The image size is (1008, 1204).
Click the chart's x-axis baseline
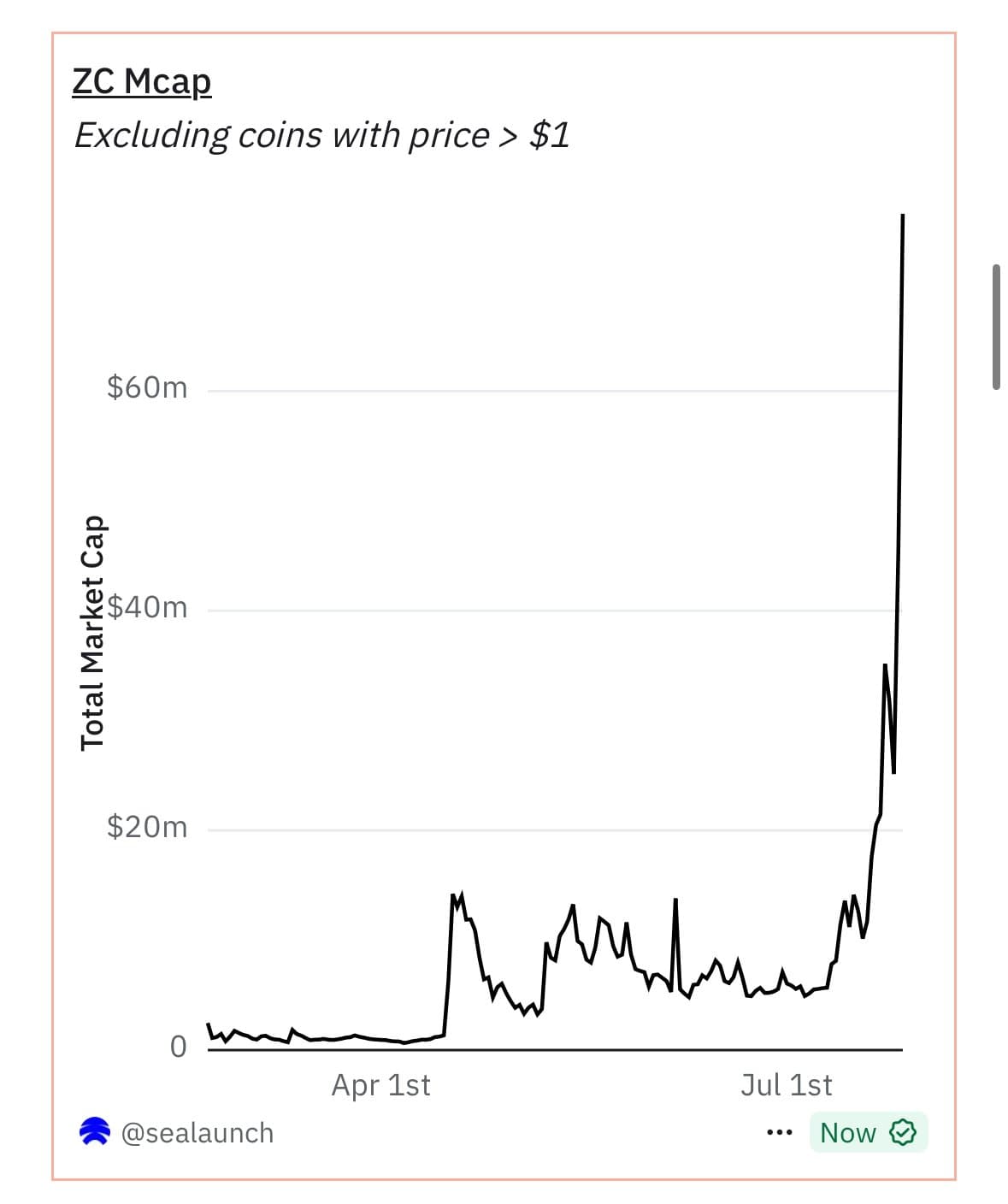pyautogui.click(x=547, y=1049)
